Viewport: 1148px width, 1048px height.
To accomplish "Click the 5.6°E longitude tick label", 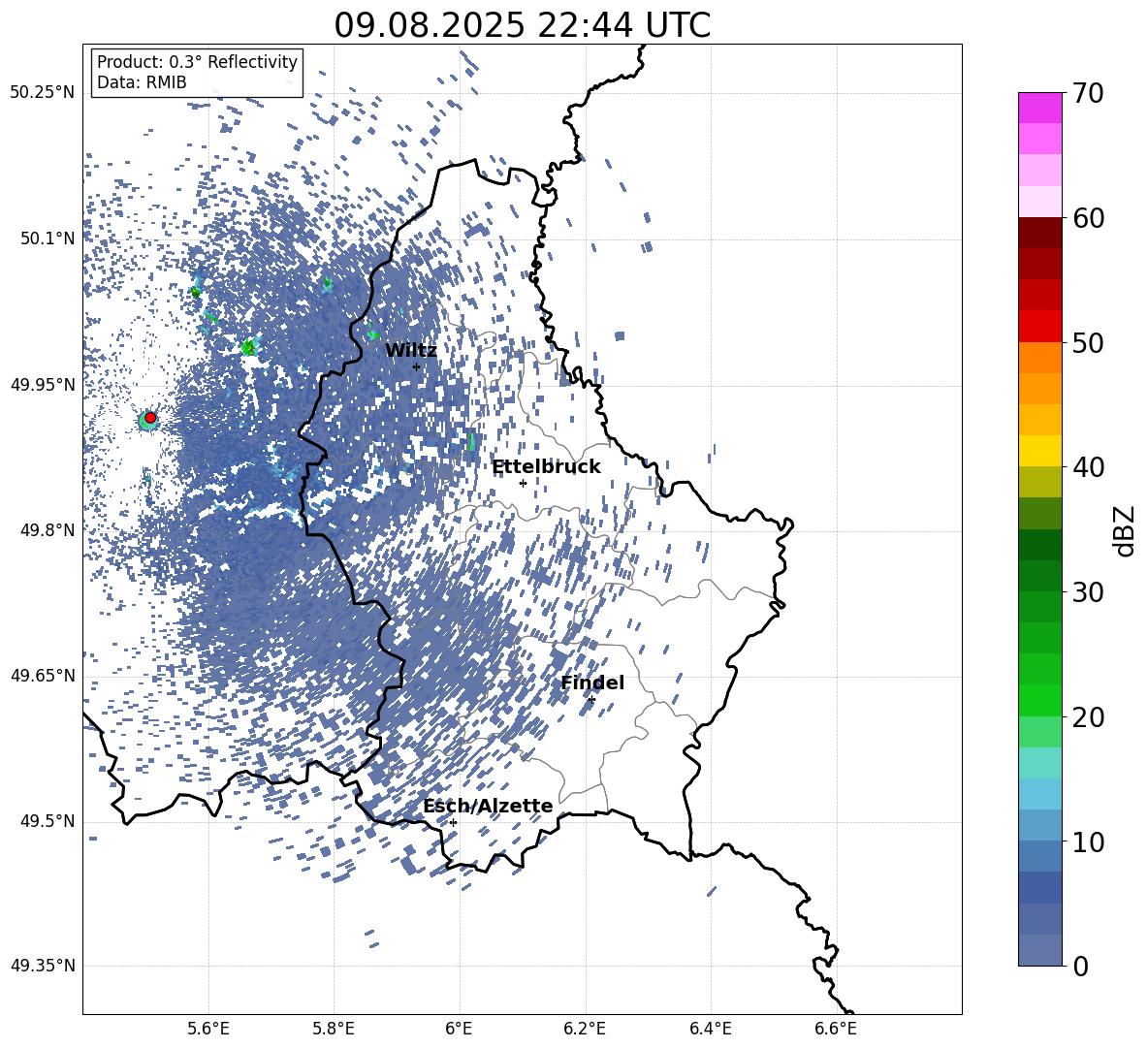I will coord(208,1029).
